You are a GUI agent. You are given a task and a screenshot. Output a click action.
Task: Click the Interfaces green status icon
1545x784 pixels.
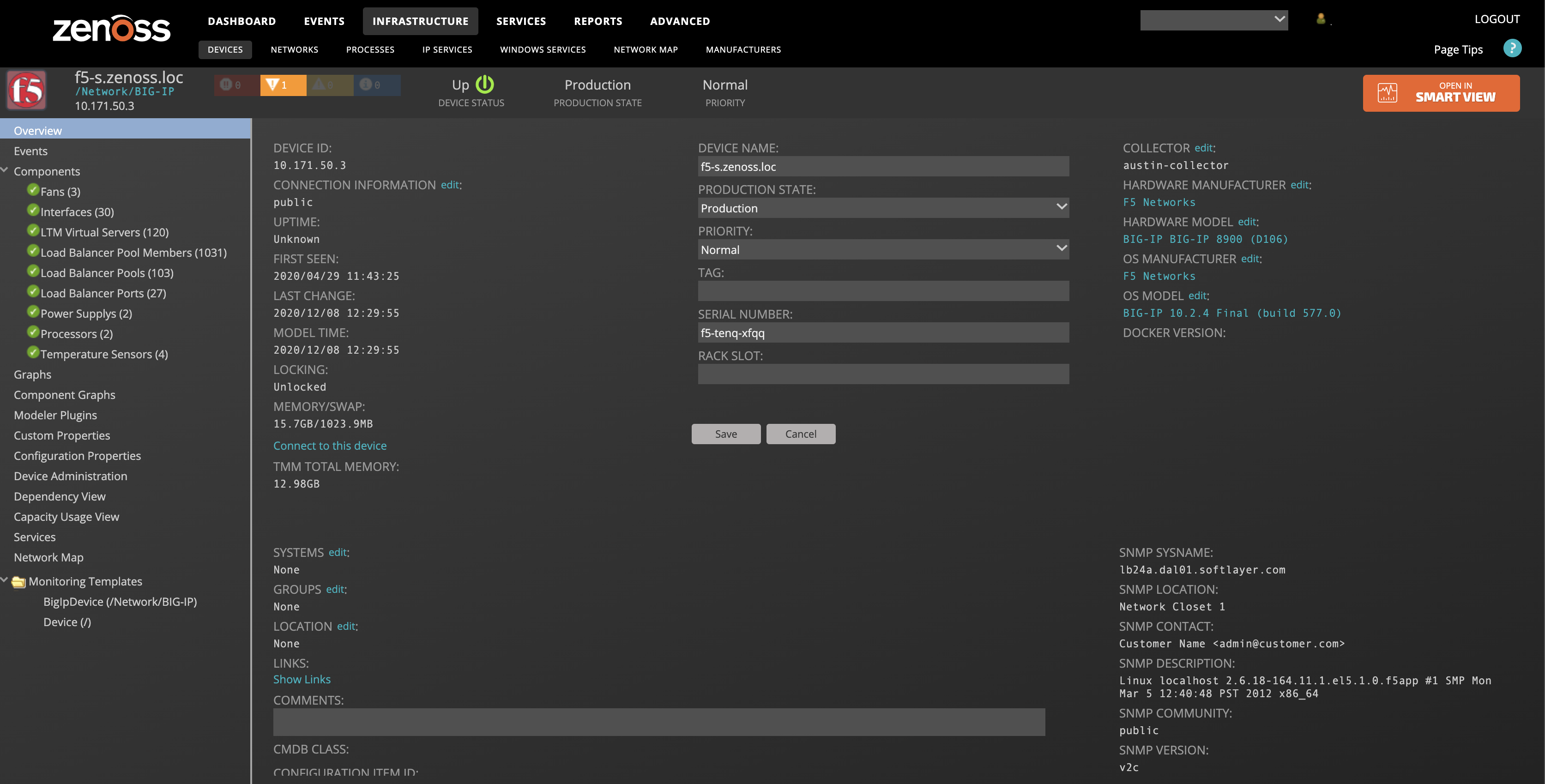[x=34, y=211]
